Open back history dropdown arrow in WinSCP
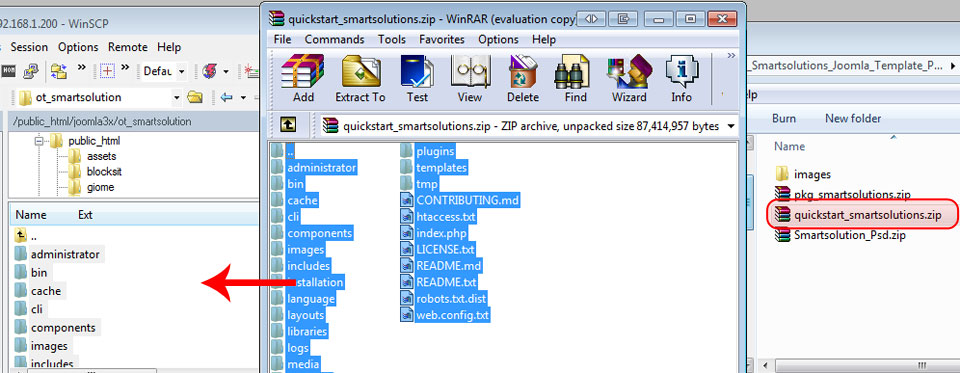Image resolution: width=960 pixels, height=373 pixels. [x=243, y=97]
